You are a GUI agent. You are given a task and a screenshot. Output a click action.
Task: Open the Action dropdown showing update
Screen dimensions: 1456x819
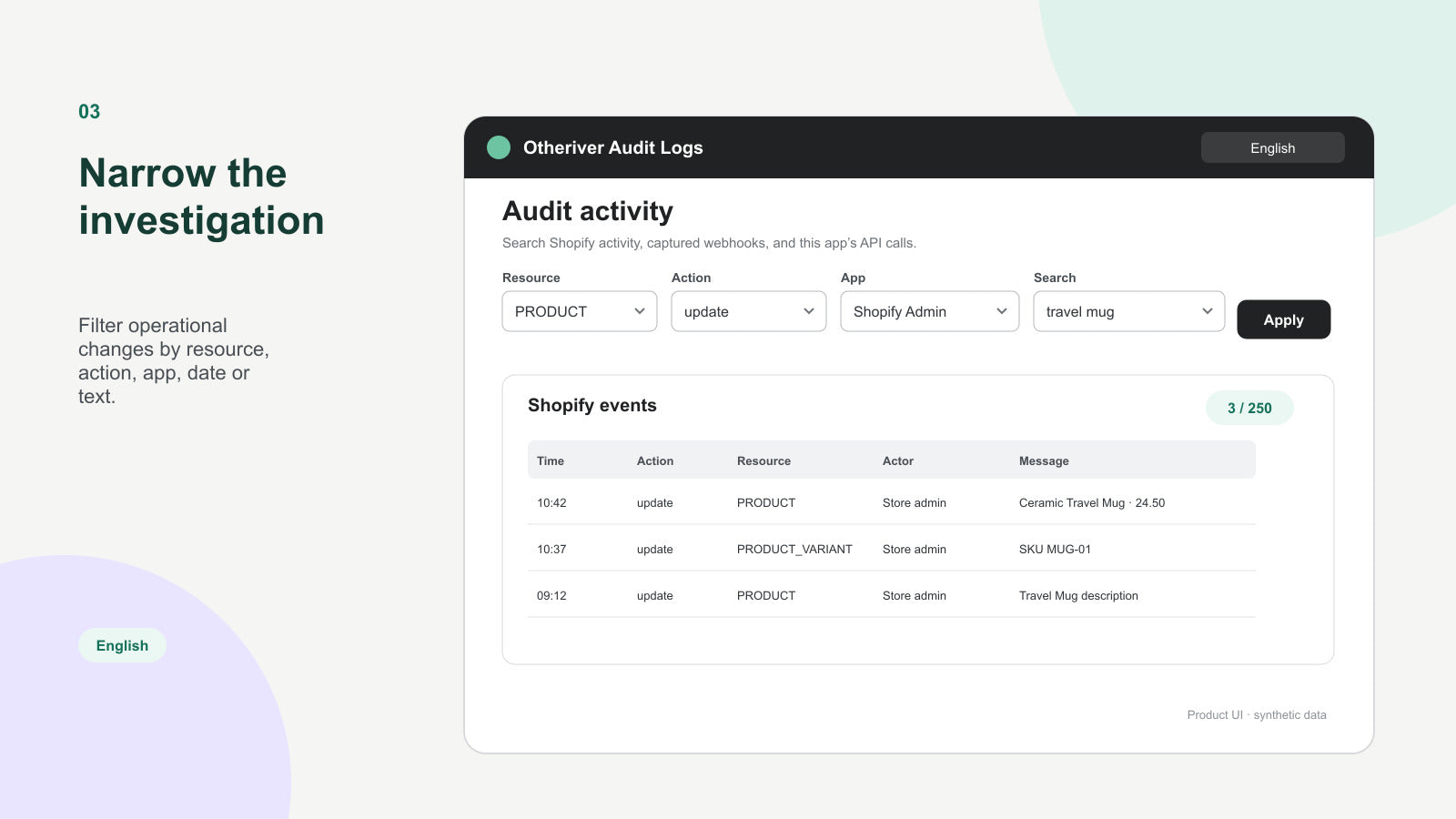pos(749,311)
